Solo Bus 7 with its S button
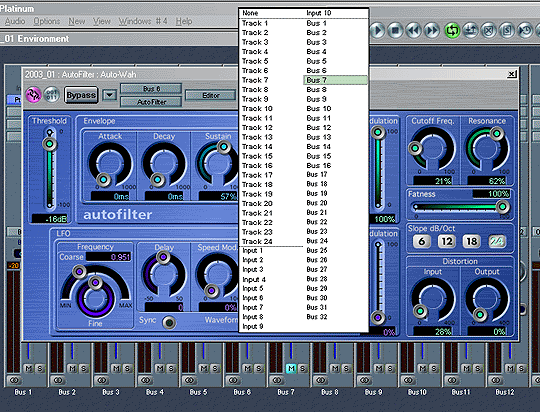The height and width of the screenshot is (412, 540). pos(302,369)
